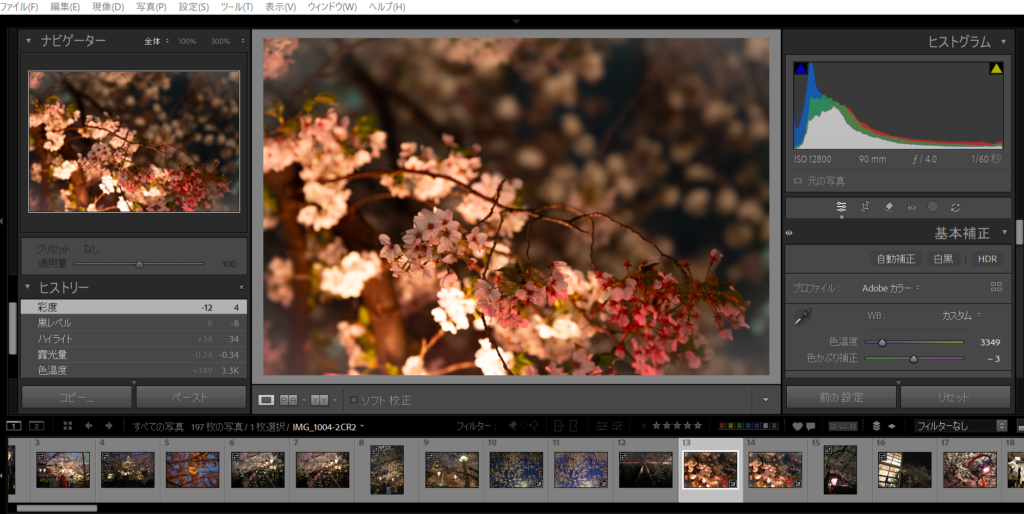Select filmstrip thumbnail number 14
Image resolution: width=1024 pixels, height=514 pixels.
click(x=775, y=469)
